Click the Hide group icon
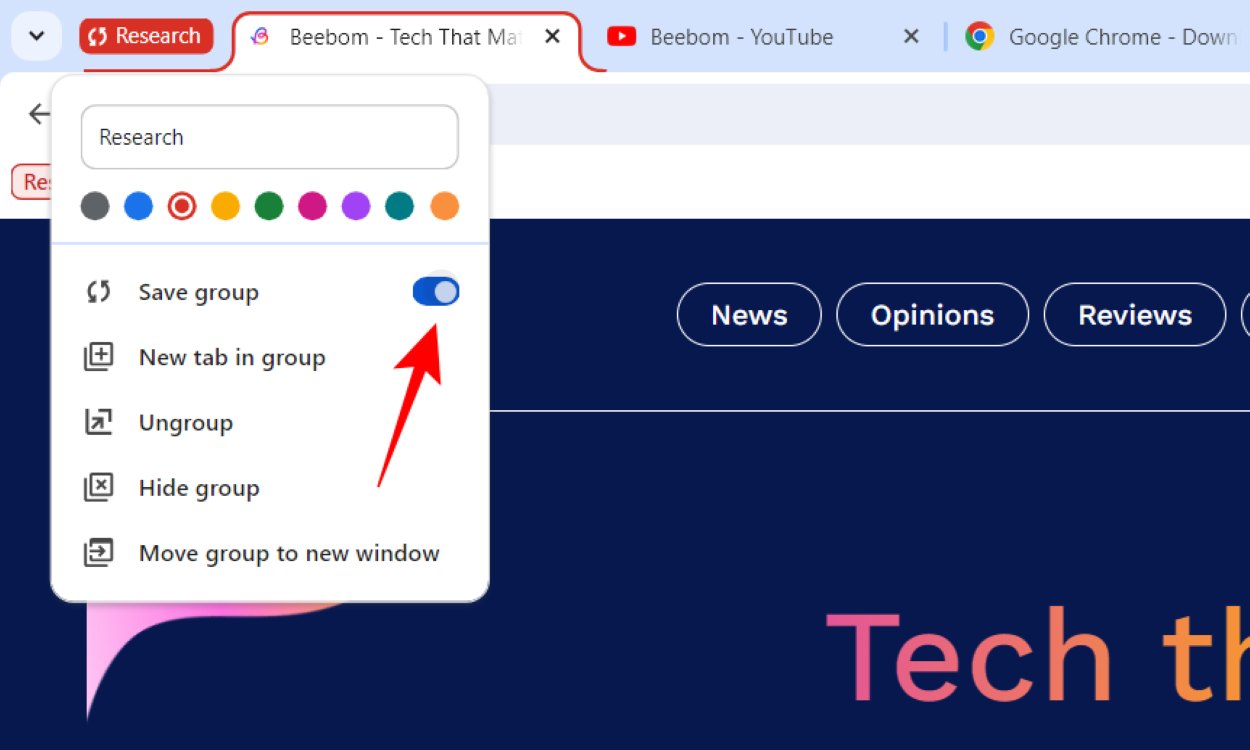This screenshot has width=1250, height=750. (98, 487)
